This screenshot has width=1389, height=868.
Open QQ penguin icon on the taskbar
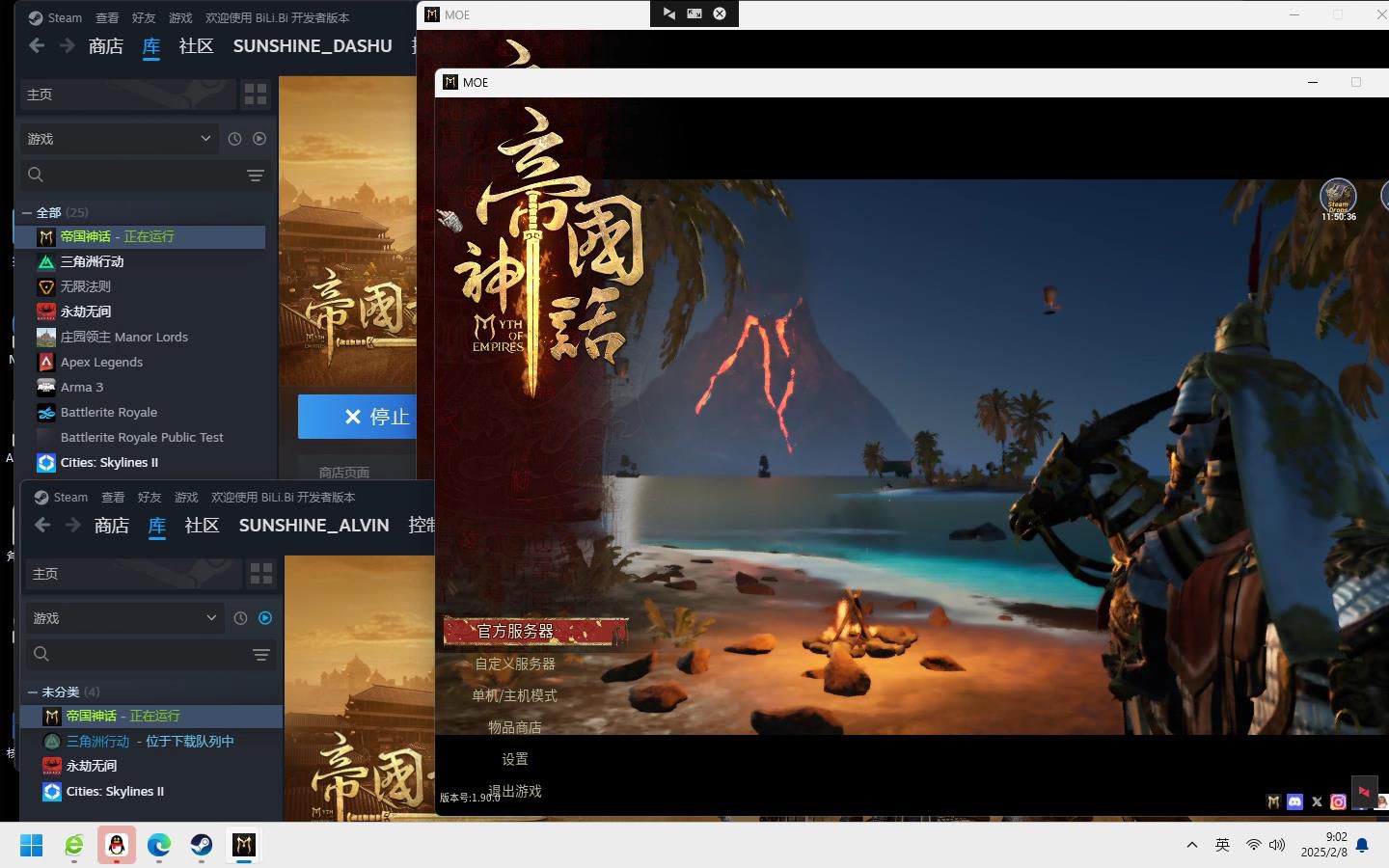(x=117, y=846)
